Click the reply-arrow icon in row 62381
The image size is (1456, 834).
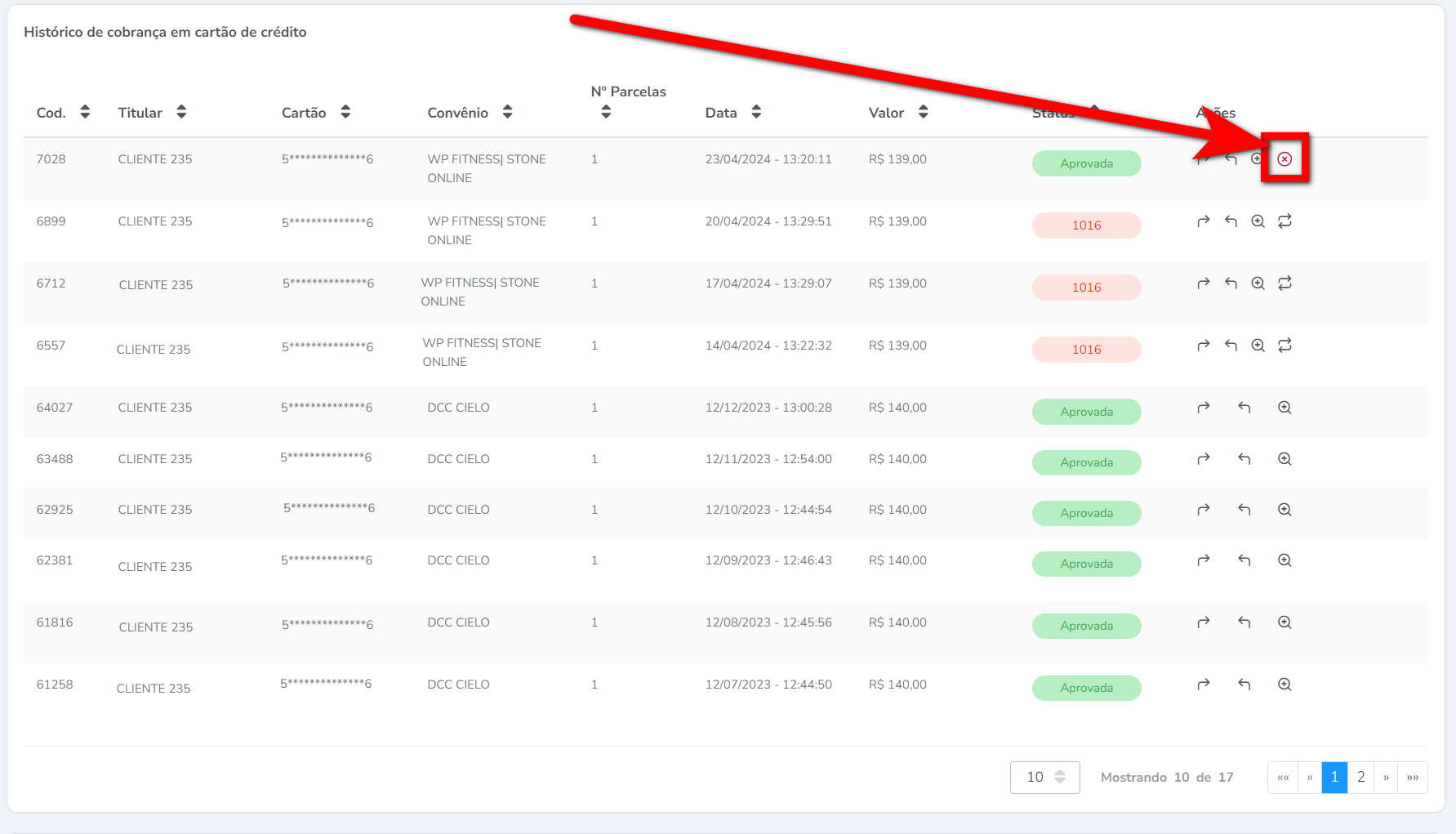[1244, 560]
